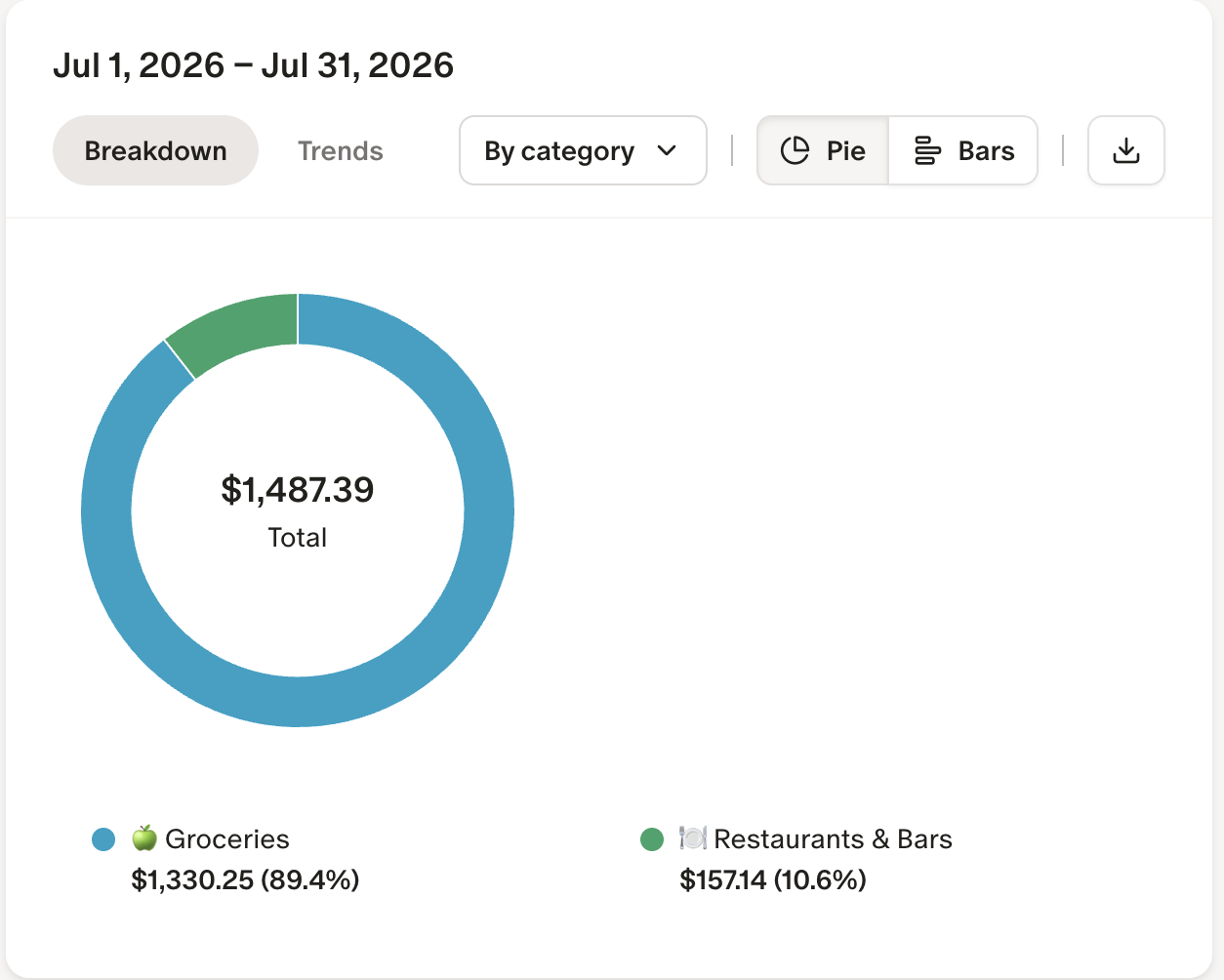Open the Trends tab
Screen dimensions: 1224x980
pos(340,150)
